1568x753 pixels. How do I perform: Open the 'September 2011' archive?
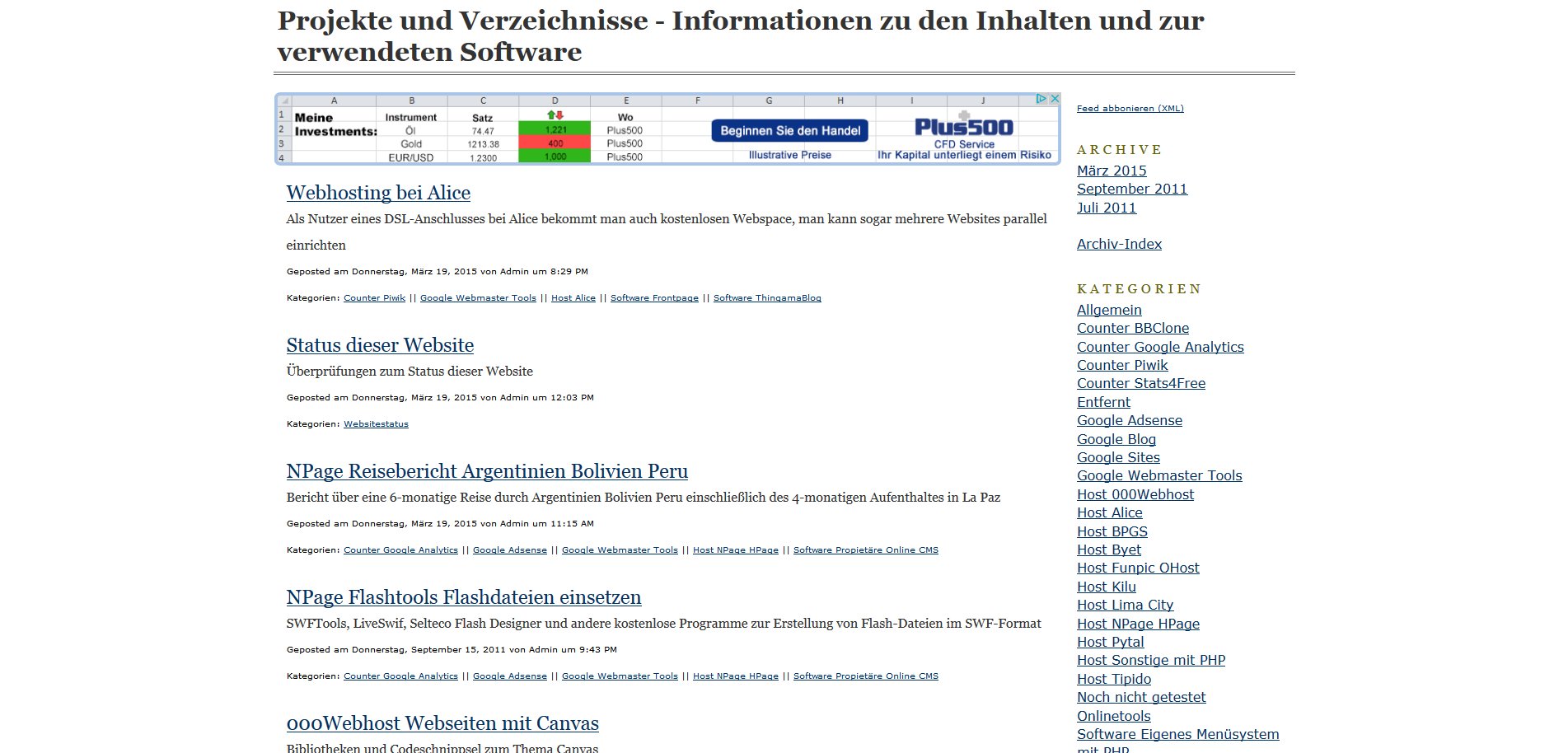pyautogui.click(x=1132, y=189)
